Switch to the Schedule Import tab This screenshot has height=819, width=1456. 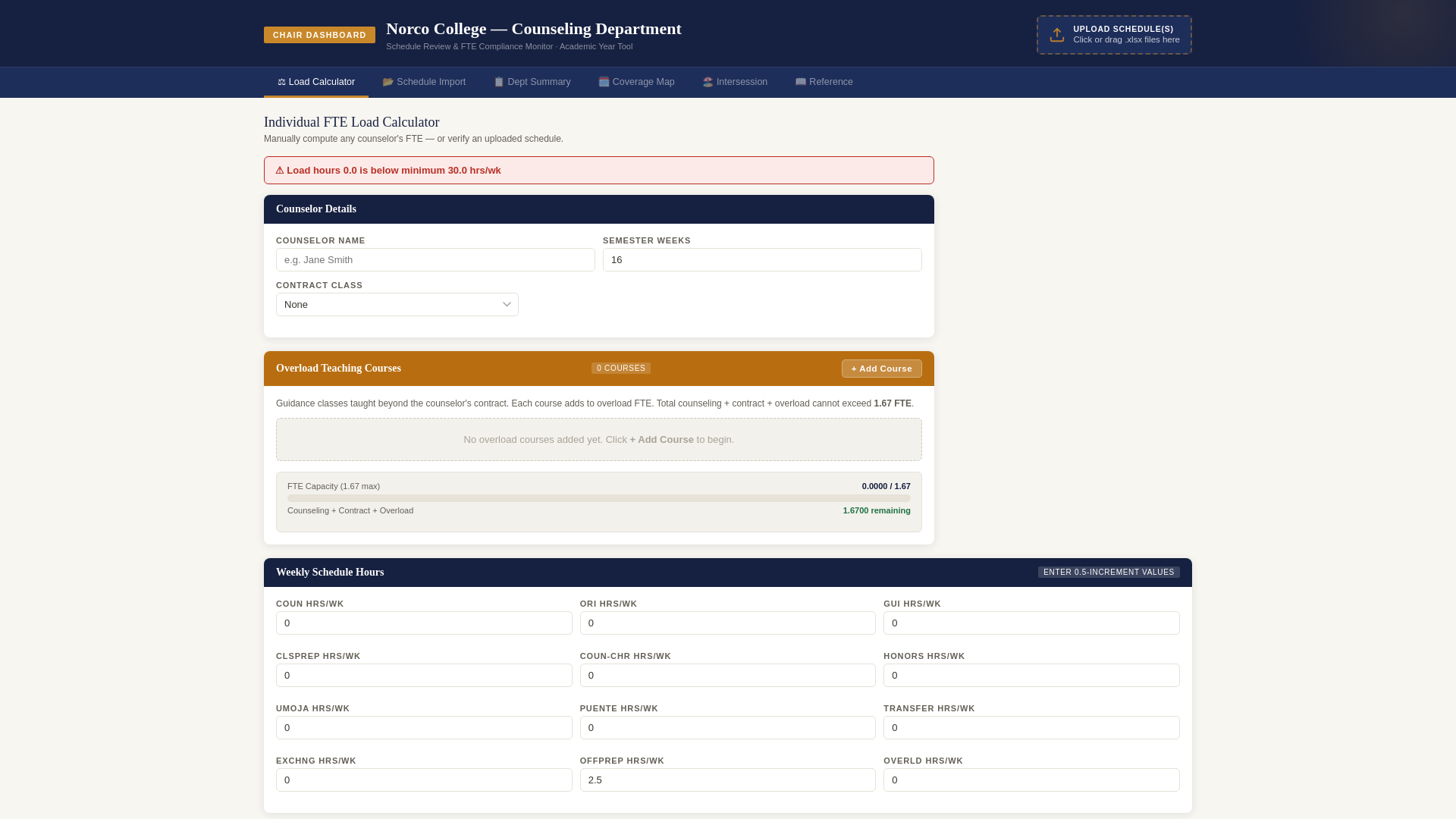pyautogui.click(x=424, y=82)
